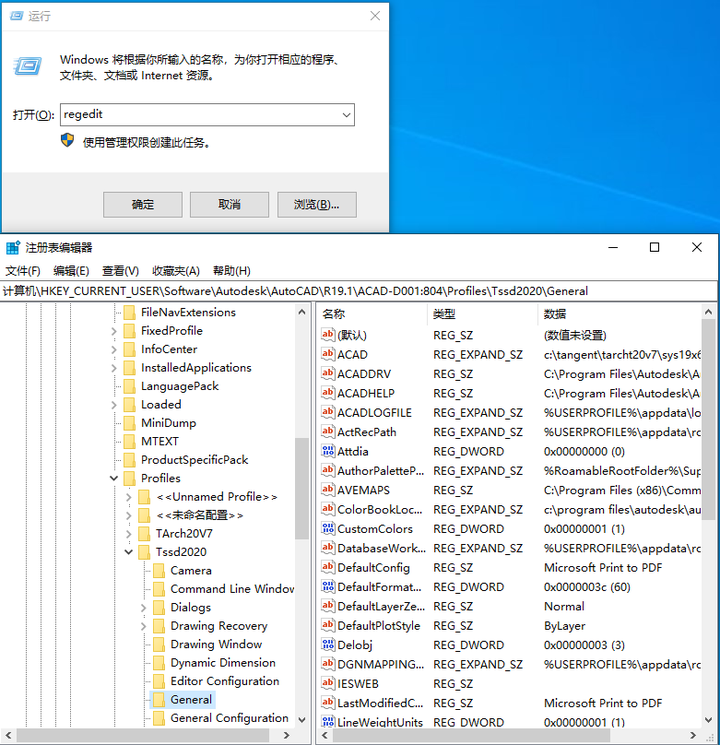Viewport: 720px width, 745px height.
Task: Click the IESWEB string value icon
Action: [x=327, y=684]
